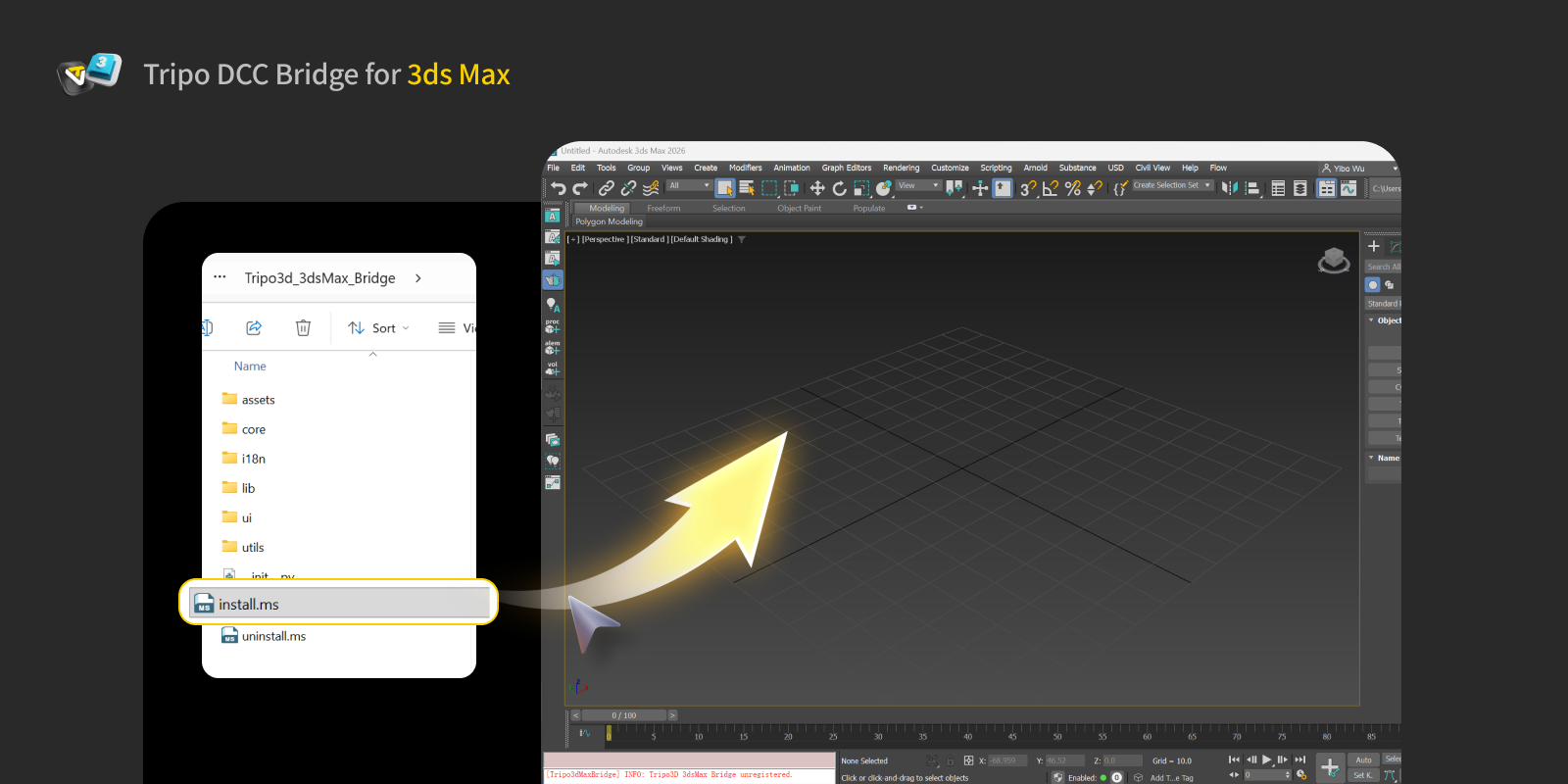
Task: Click the Set Key button
Action: (1363, 775)
